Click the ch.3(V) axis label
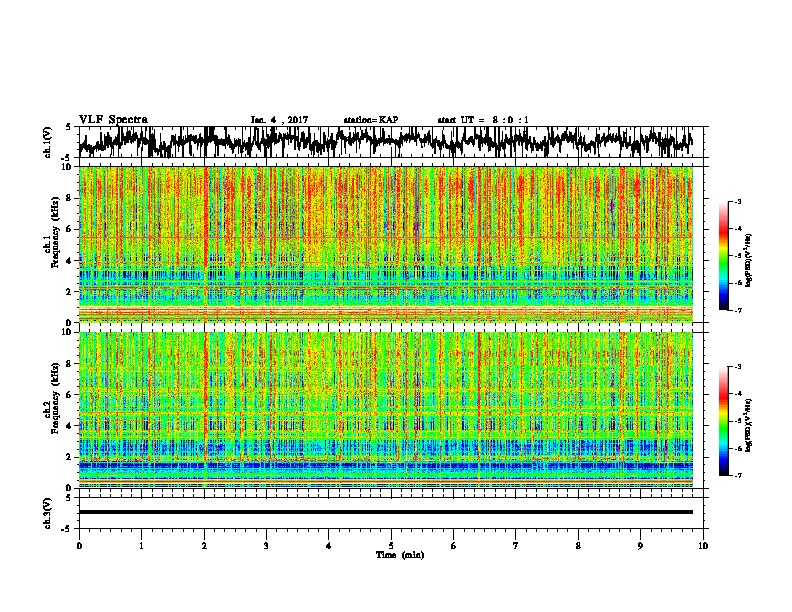This screenshot has height=612, width=792. tap(47, 514)
